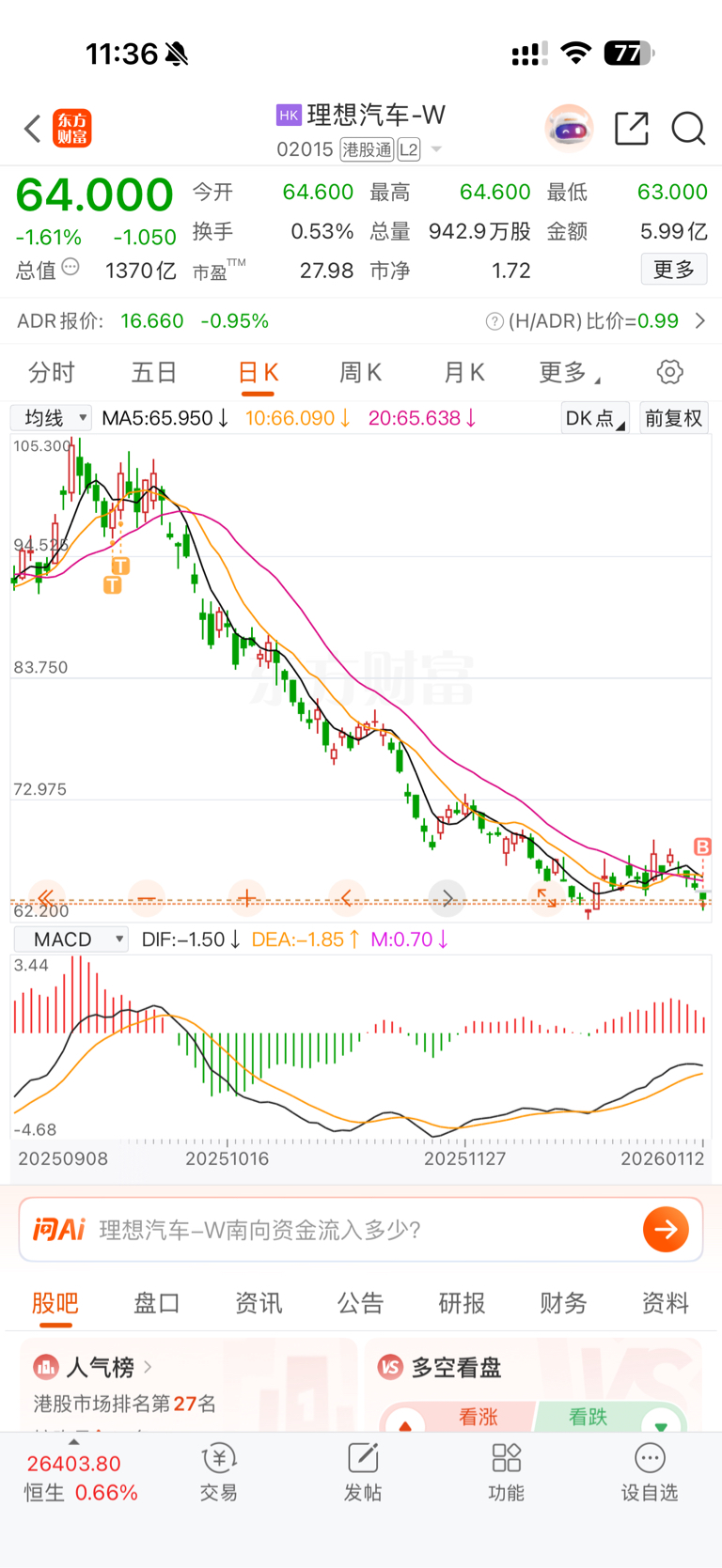Screen dimensions: 722x1568
Task: Expand stock title dropdown arrow
Action: point(436,149)
